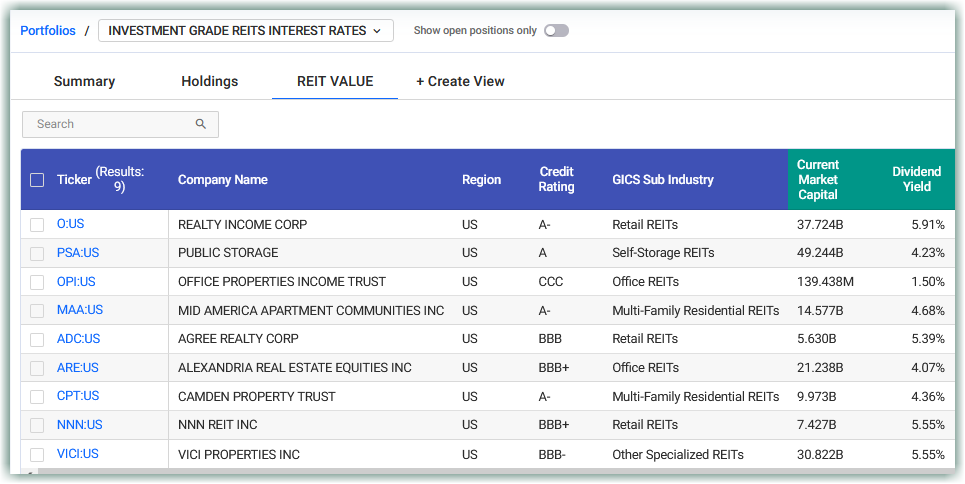Select PUBLIC STORAGE company name cell
Viewport: 965px width, 484px height.
[228, 253]
